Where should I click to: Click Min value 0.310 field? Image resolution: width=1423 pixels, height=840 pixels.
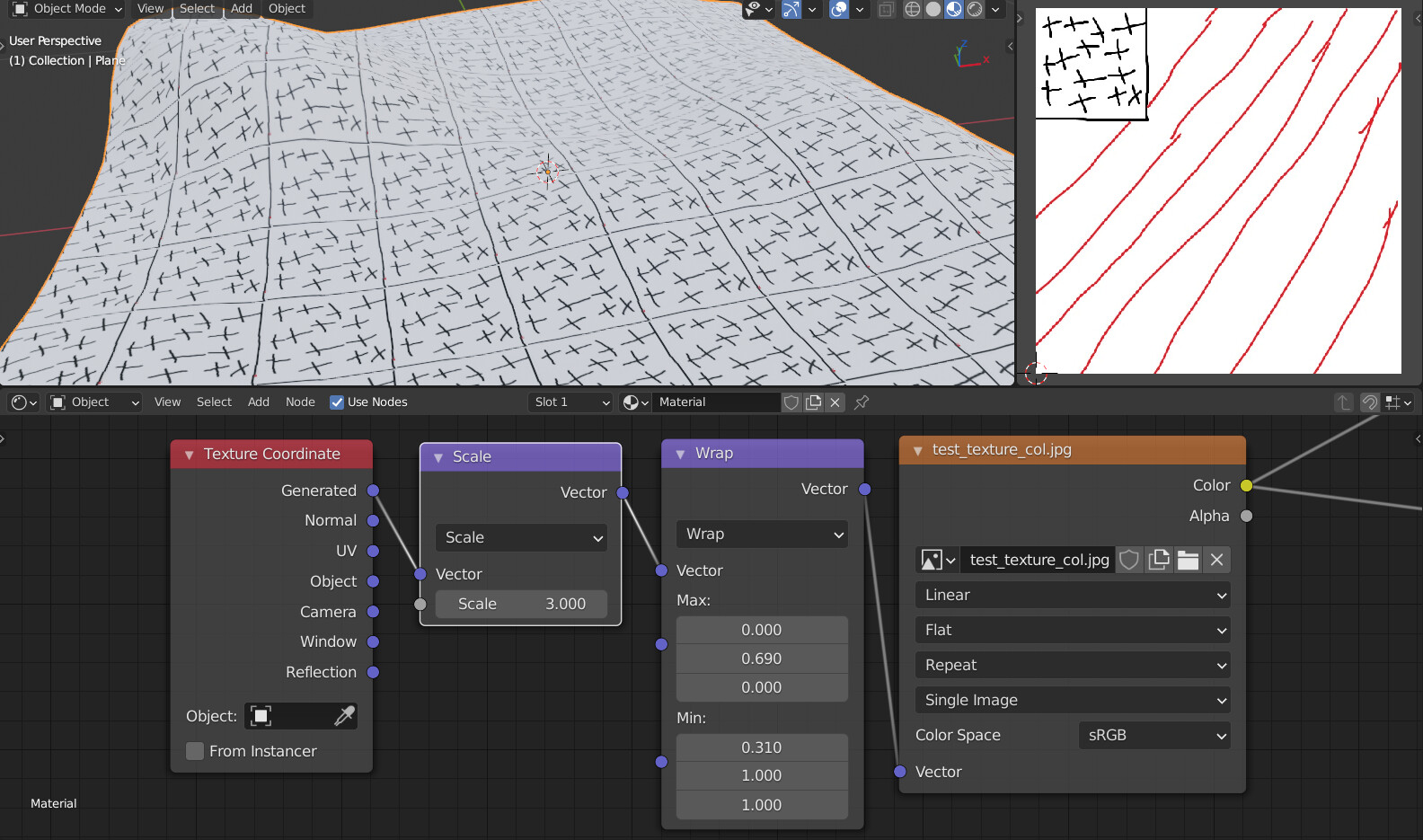[762, 747]
